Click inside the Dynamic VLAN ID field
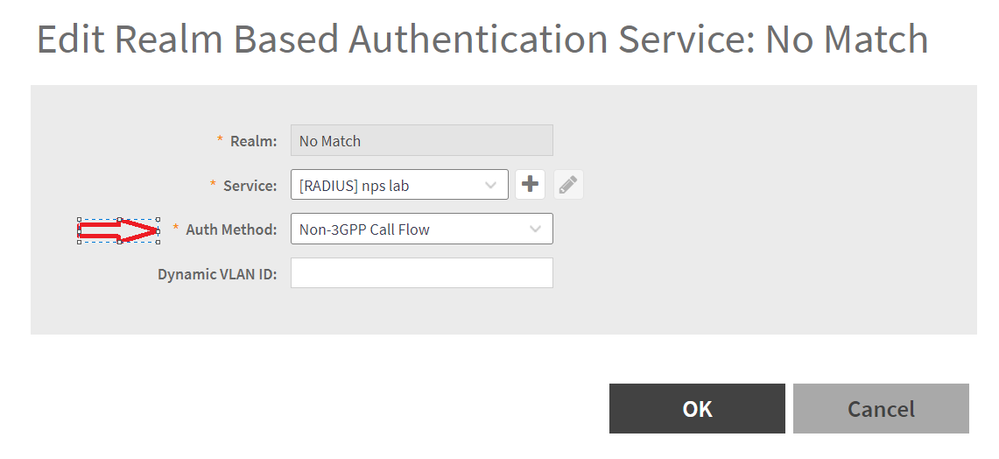999x459 pixels. tap(422, 273)
